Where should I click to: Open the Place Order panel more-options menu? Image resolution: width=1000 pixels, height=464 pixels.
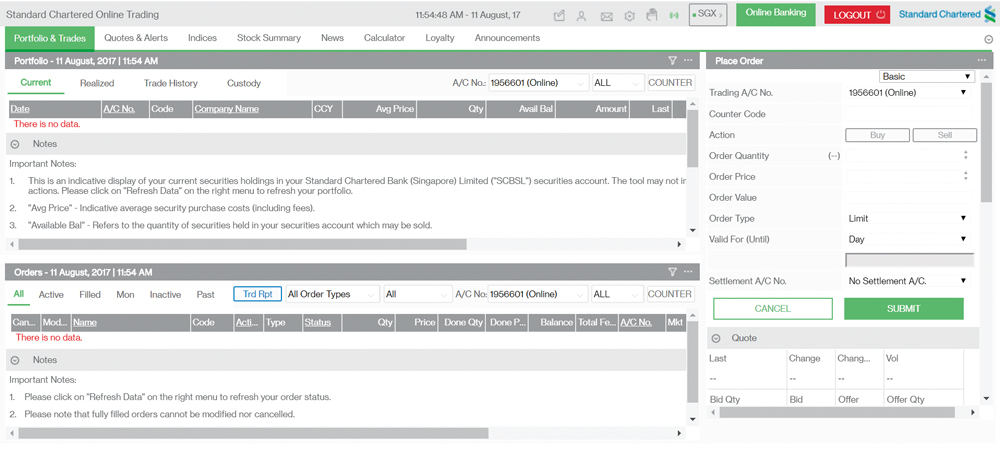(982, 61)
